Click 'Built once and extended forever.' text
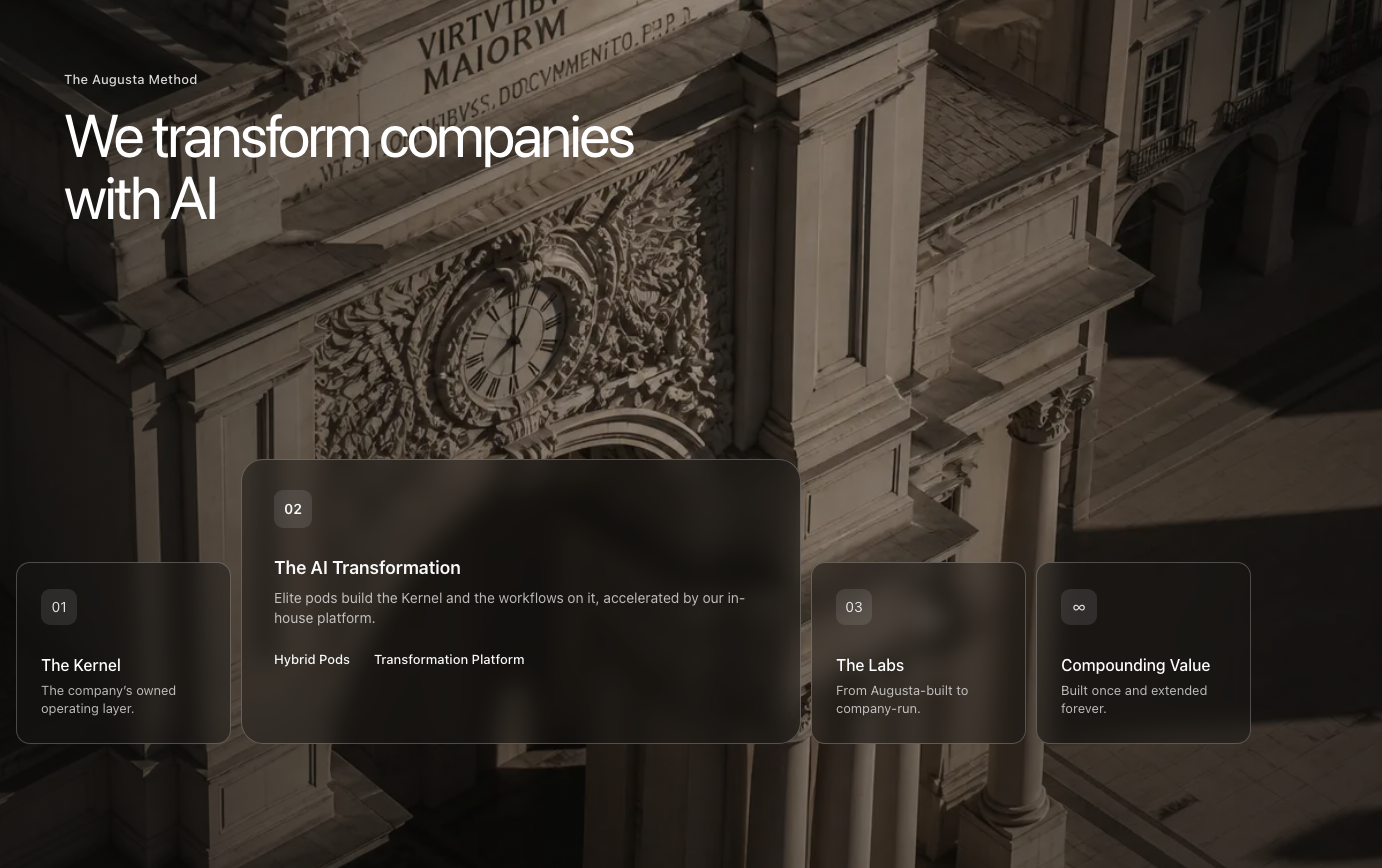This screenshot has width=1382, height=868. 1134,699
